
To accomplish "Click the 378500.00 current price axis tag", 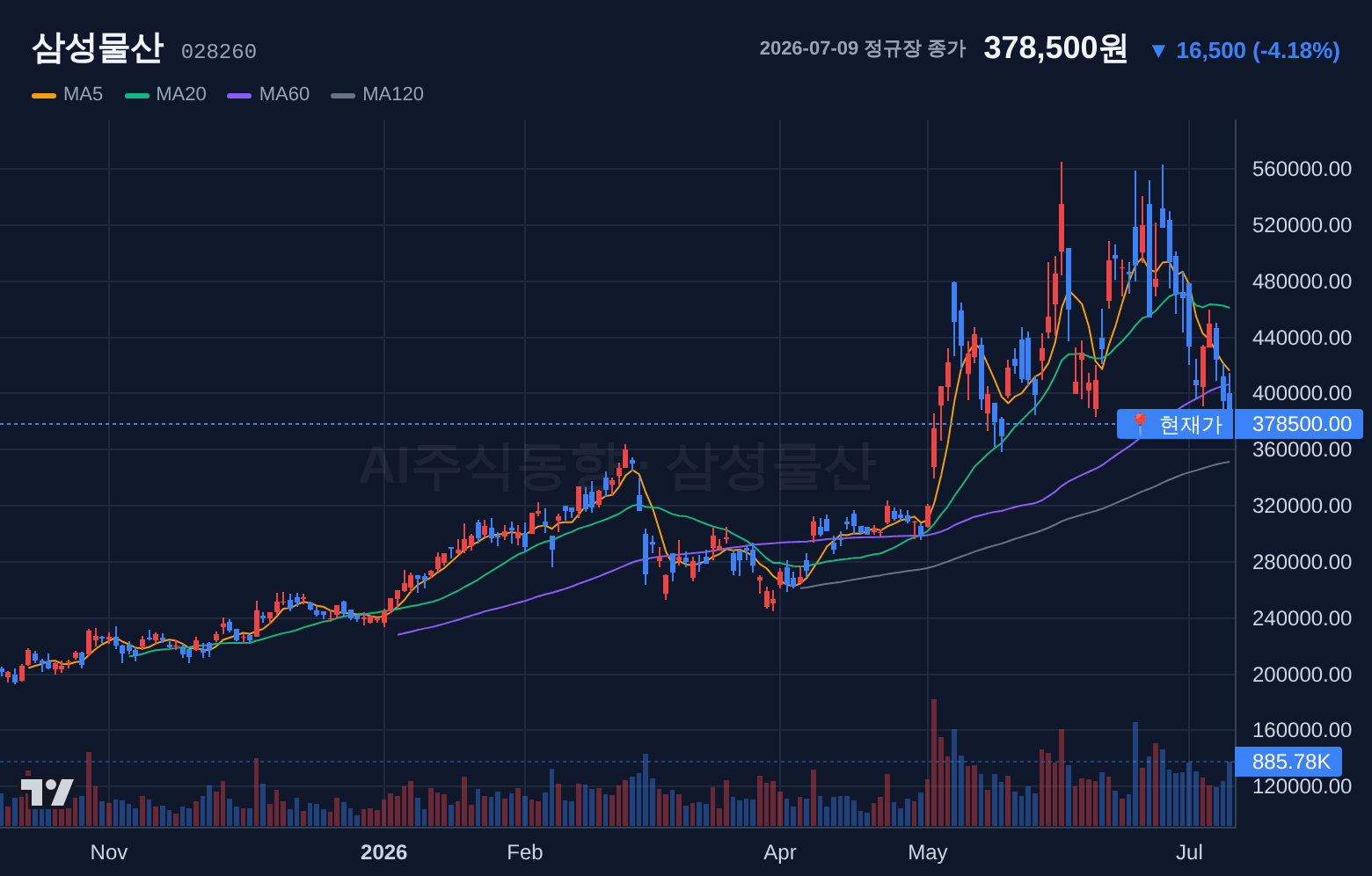I will (x=1299, y=424).
